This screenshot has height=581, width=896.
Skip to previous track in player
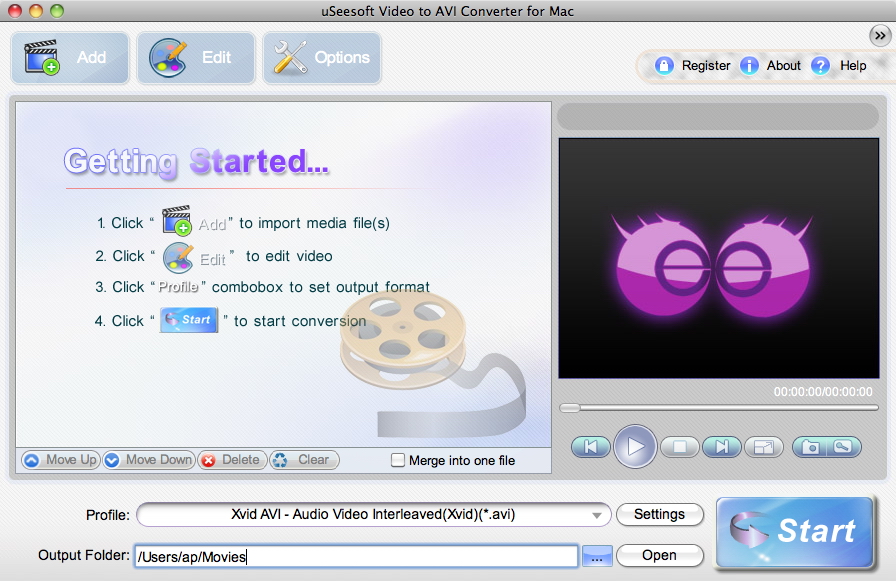pos(591,447)
